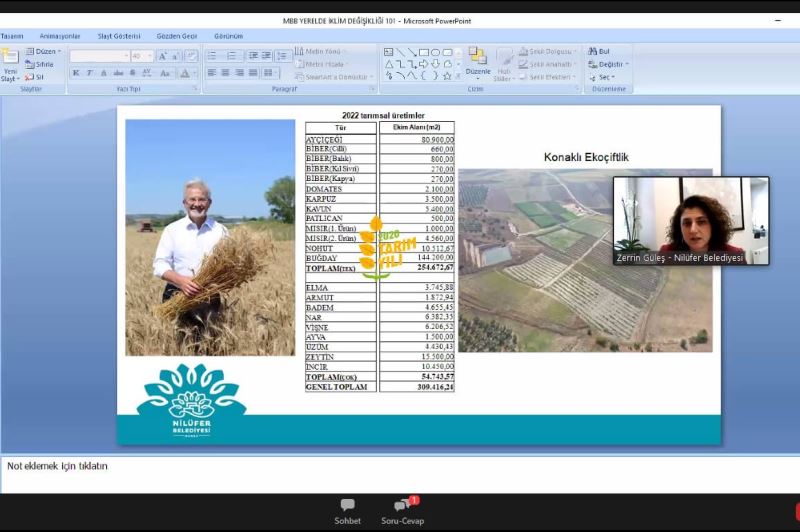Toggle bulleted list formatting
Screen dimensions: 800x532
[212, 56]
